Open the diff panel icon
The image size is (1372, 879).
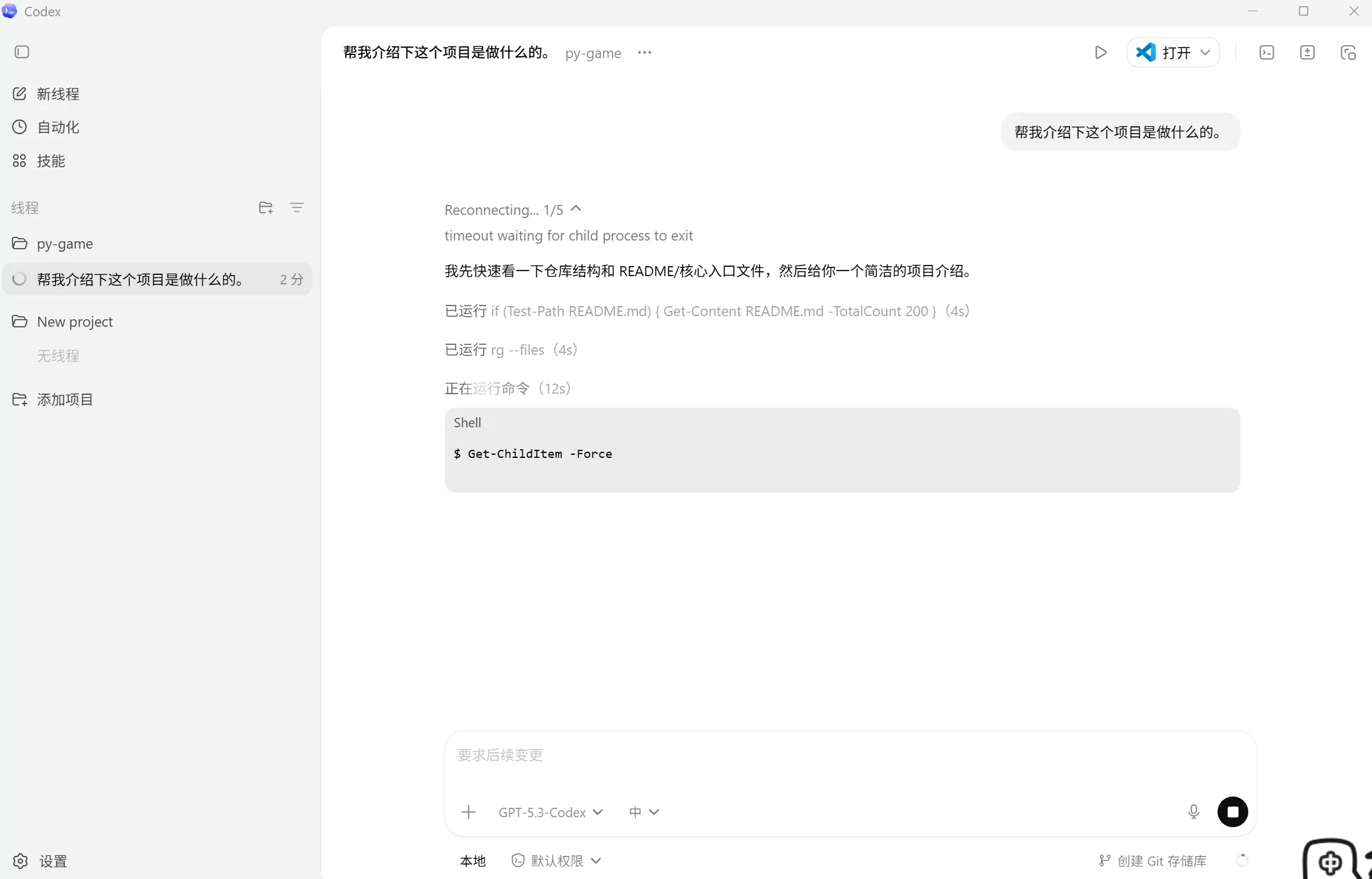[x=1308, y=52]
